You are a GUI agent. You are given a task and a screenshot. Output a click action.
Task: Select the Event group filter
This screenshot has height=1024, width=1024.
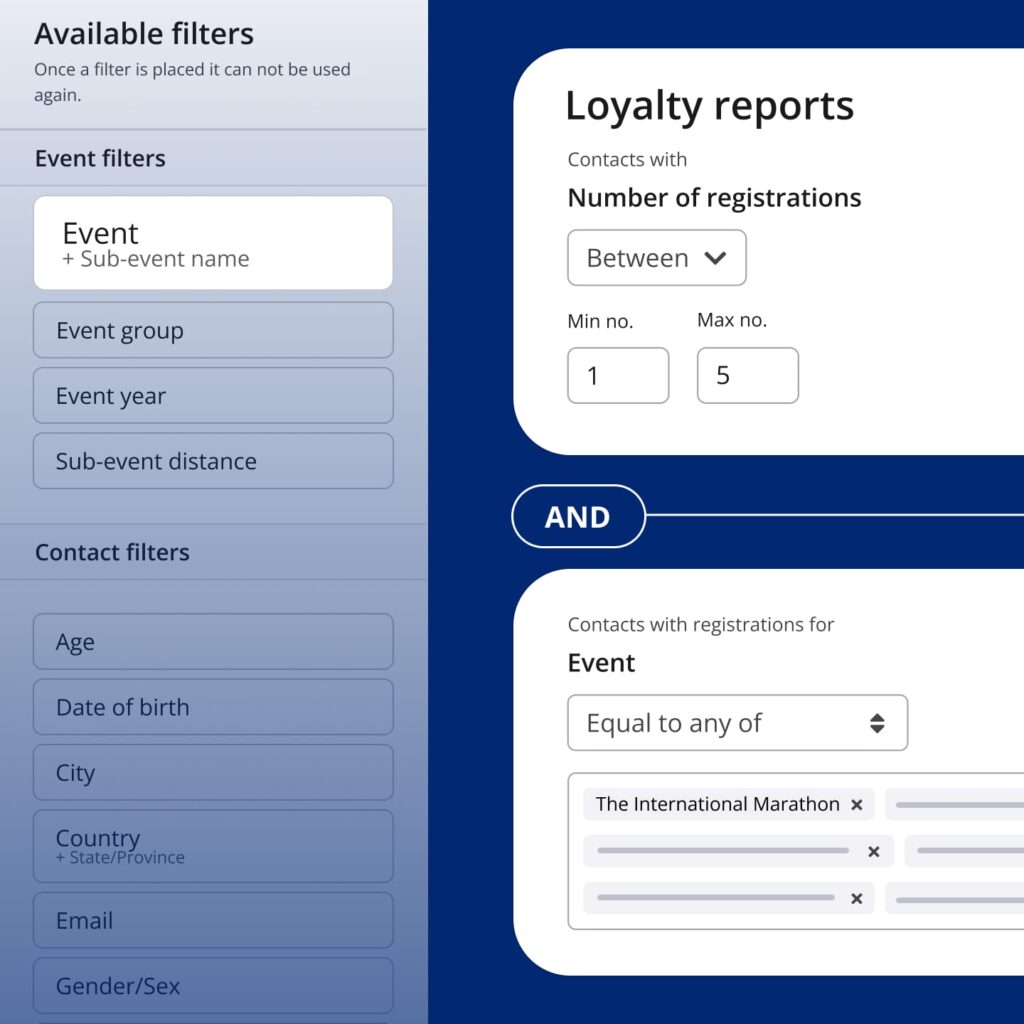(x=213, y=331)
